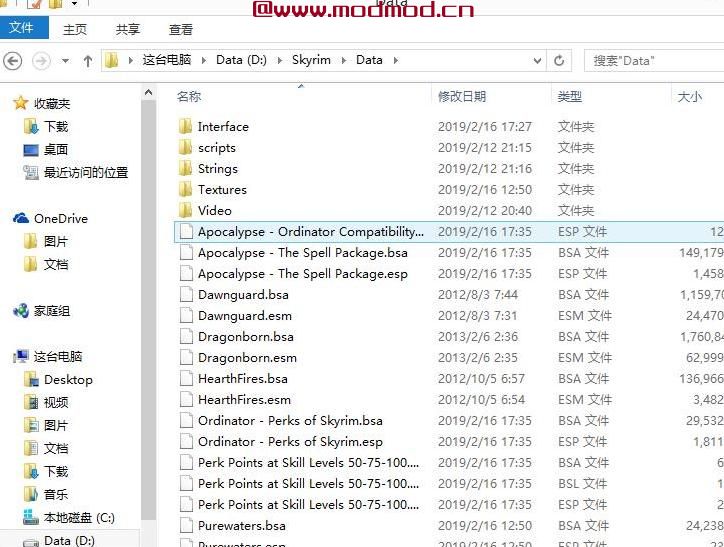Open 音乐 under 这台电脑
This screenshot has width=724, height=547.
point(56,494)
